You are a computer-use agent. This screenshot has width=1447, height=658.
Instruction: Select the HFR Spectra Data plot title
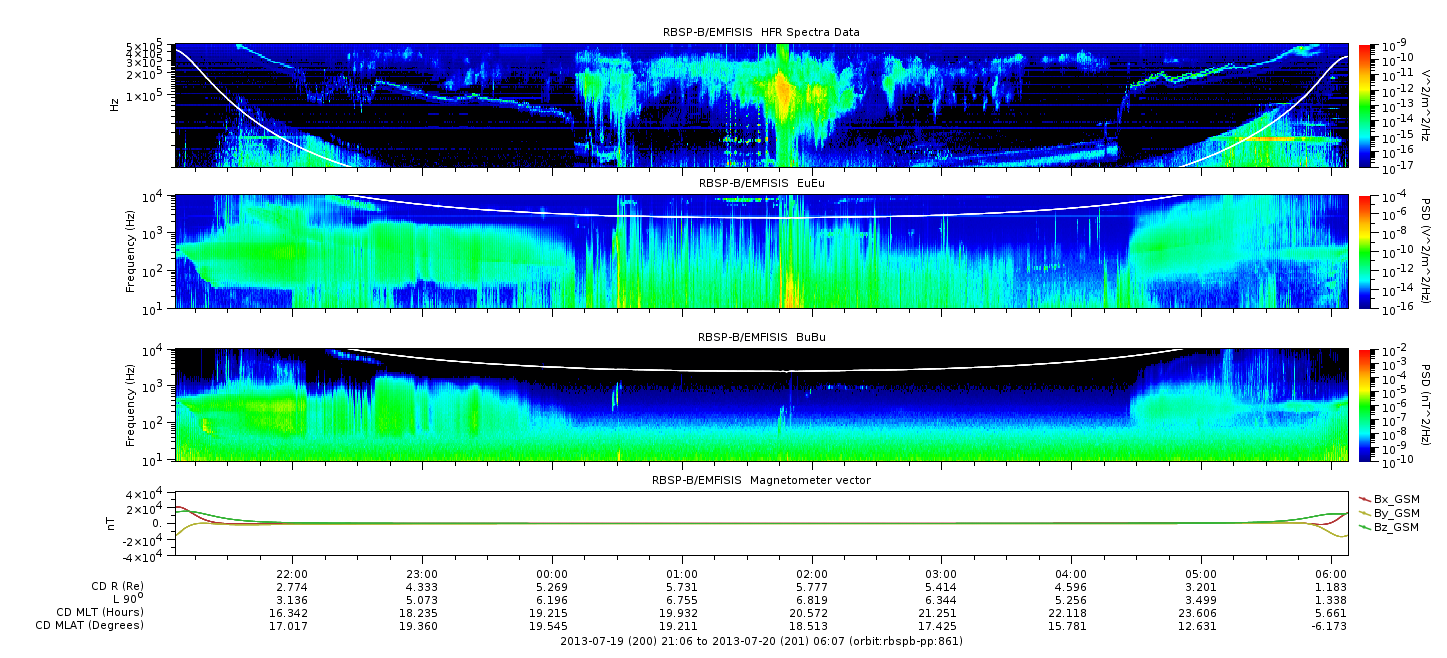pyautogui.click(x=761, y=32)
